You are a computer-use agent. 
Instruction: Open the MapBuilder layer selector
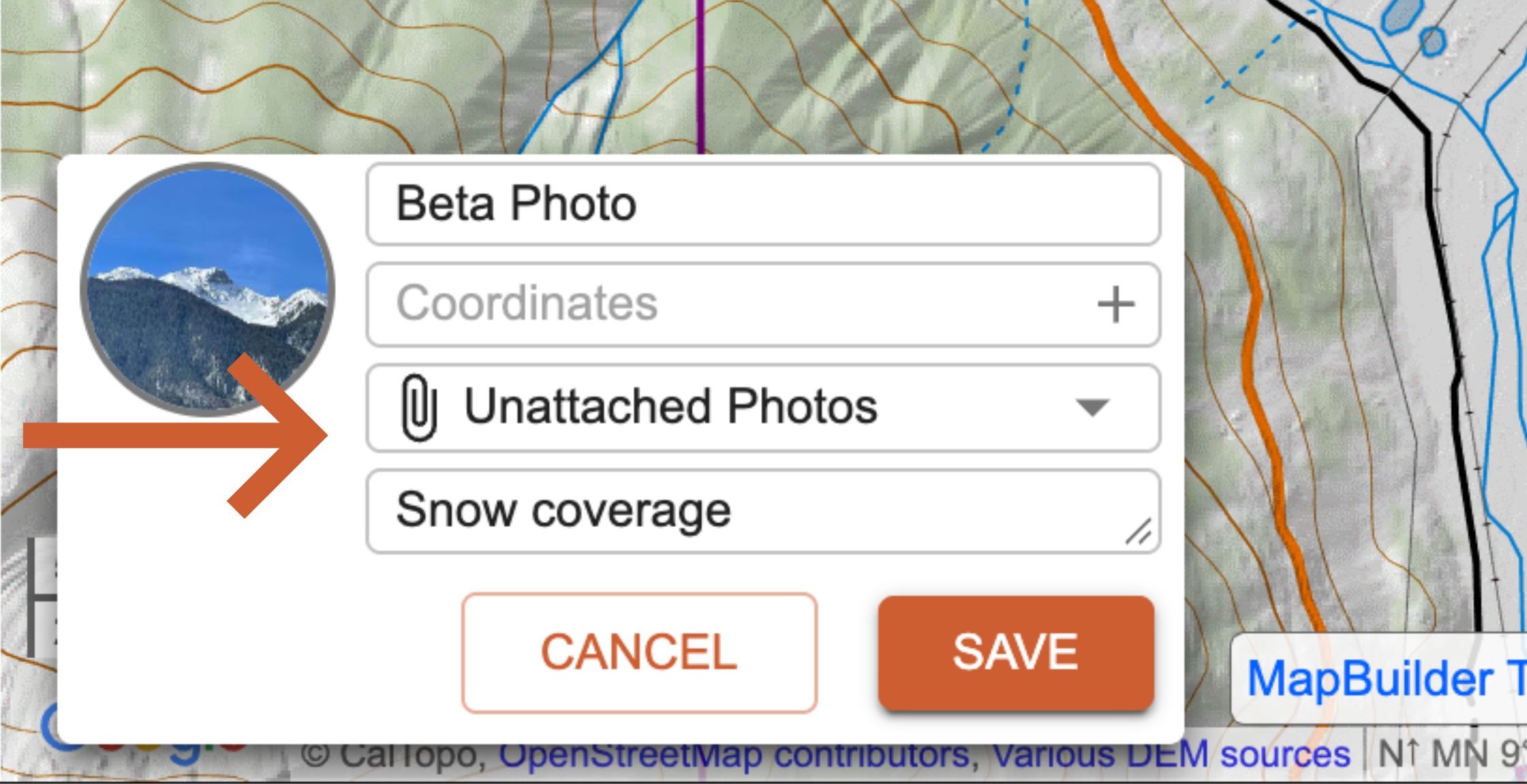tap(1379, 679)
